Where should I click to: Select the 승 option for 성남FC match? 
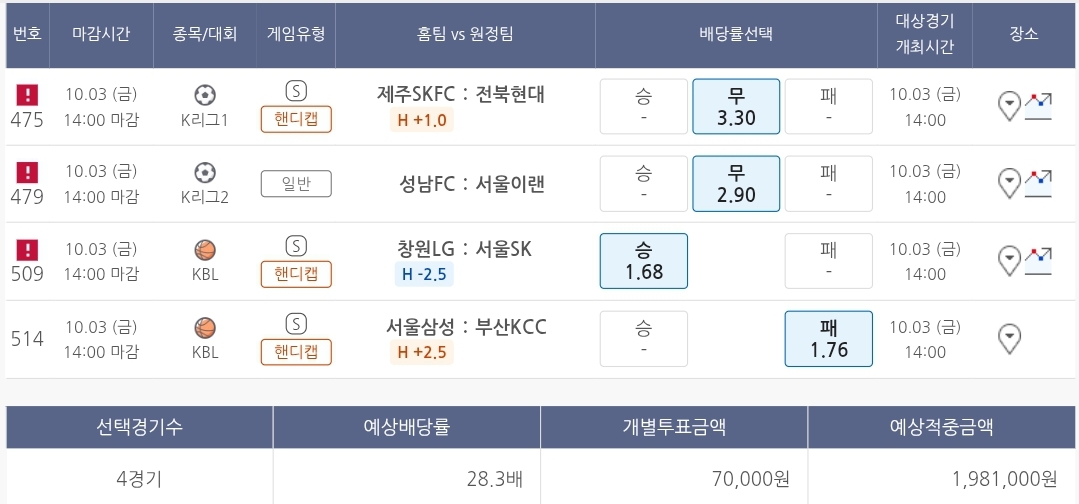pyautogui.click(x=643, y=184)
